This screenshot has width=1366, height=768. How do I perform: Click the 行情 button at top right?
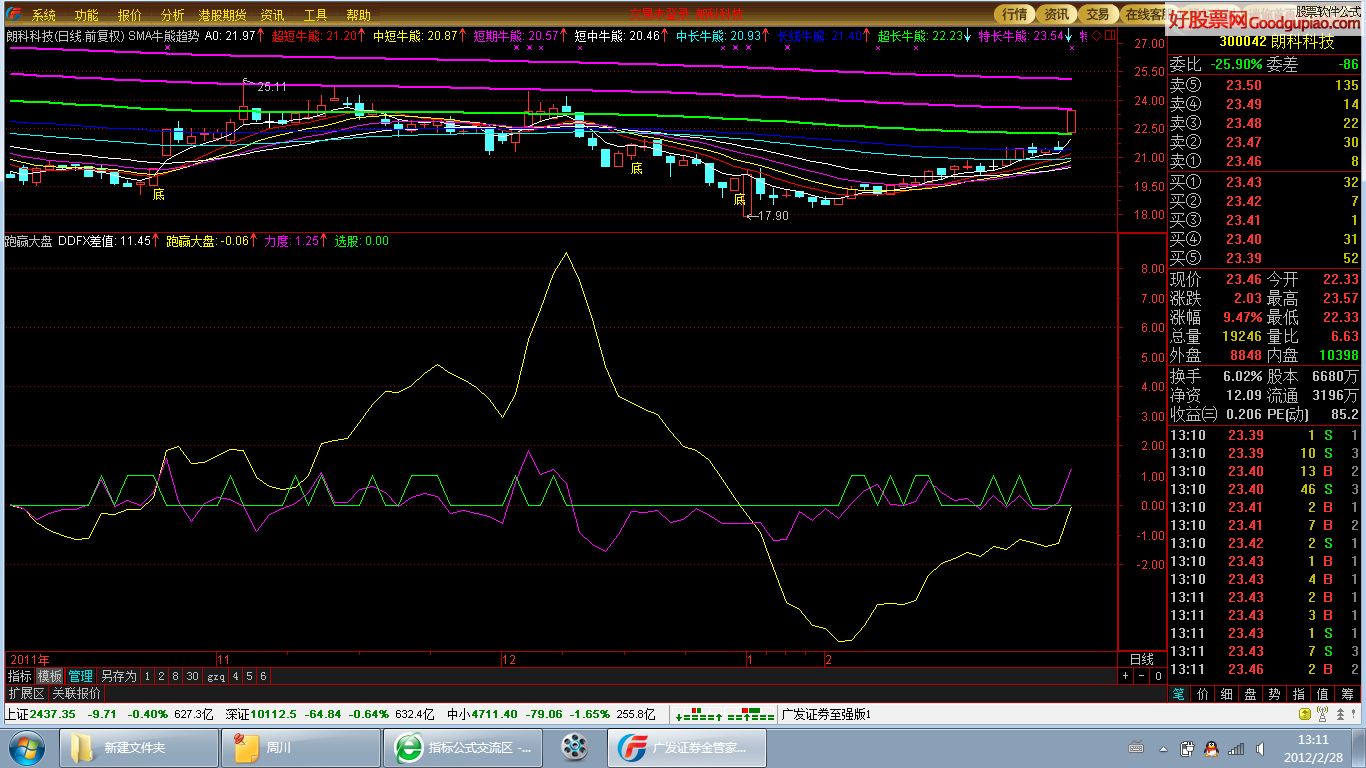[1014, 14]
